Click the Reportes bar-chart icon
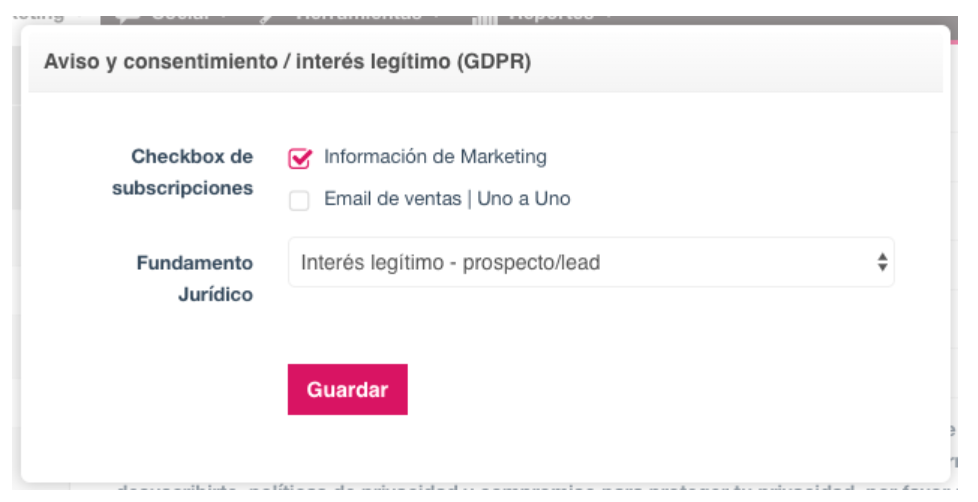 coord(484,16)
